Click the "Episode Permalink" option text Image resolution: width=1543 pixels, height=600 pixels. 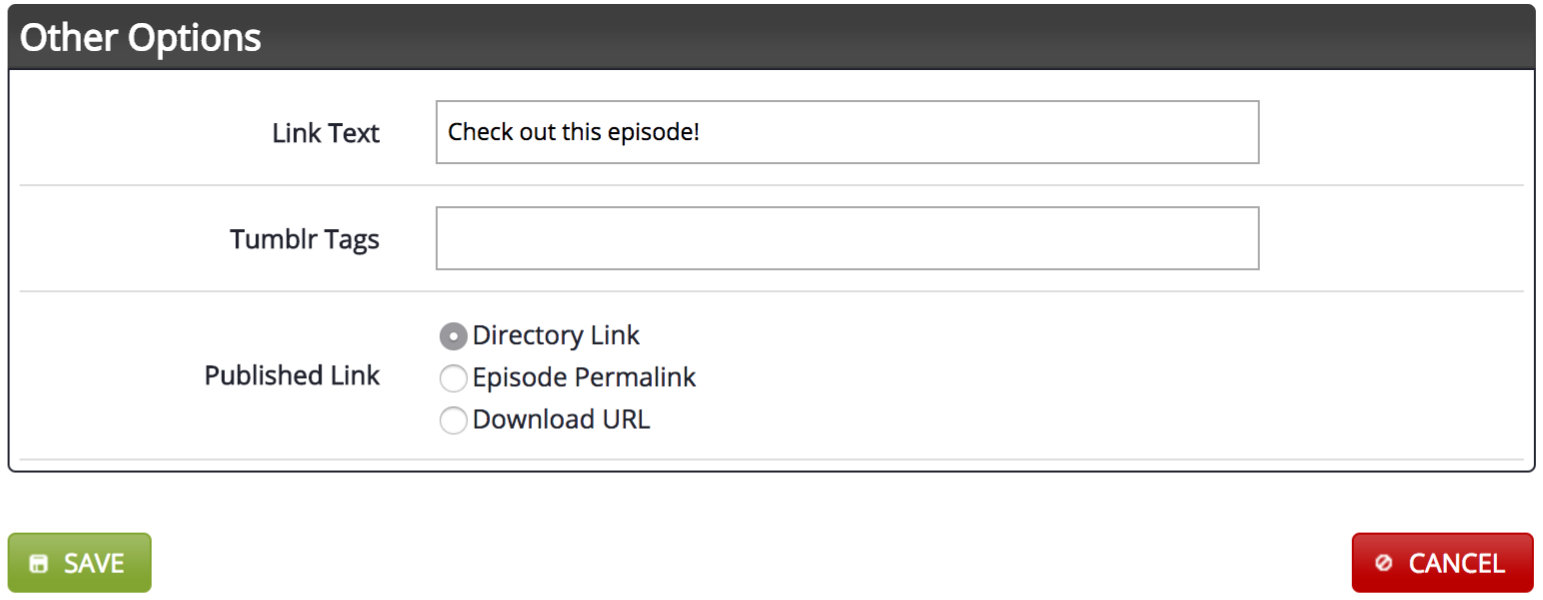[x=584, y=378]
